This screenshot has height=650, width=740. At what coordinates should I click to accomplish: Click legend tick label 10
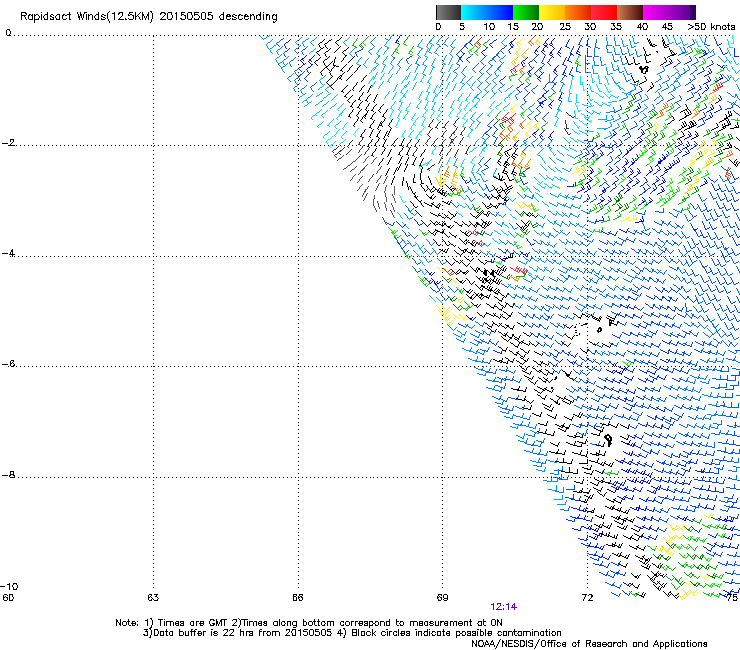(x=489, y=27)
